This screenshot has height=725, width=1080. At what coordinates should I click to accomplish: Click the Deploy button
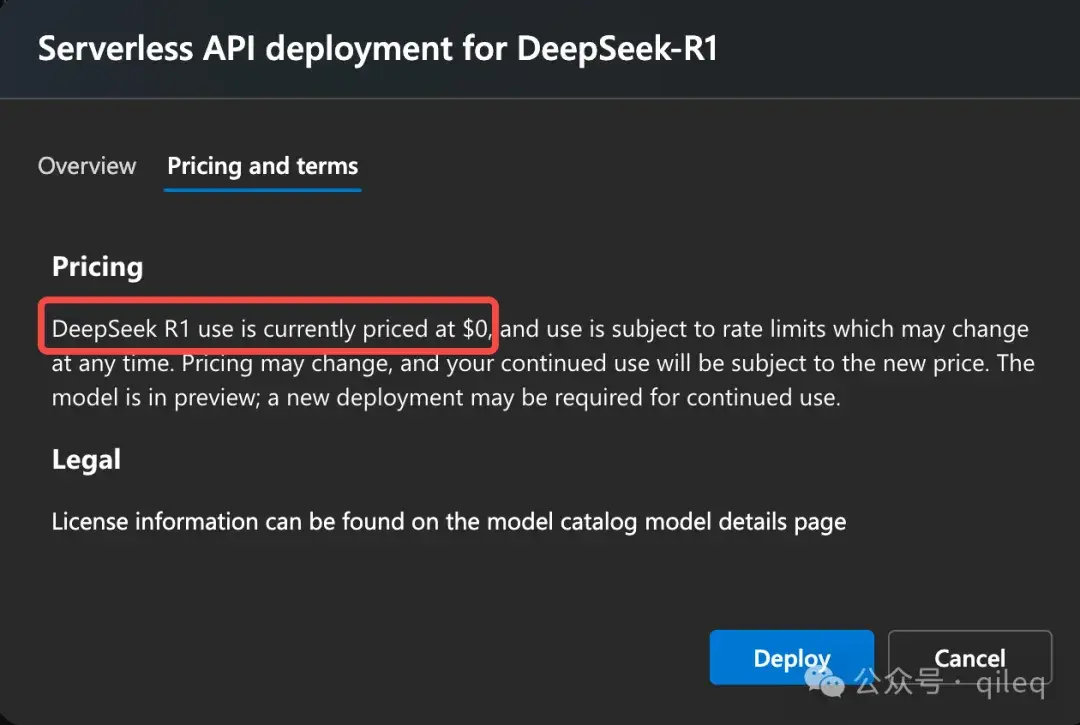[x=791, y=657]
